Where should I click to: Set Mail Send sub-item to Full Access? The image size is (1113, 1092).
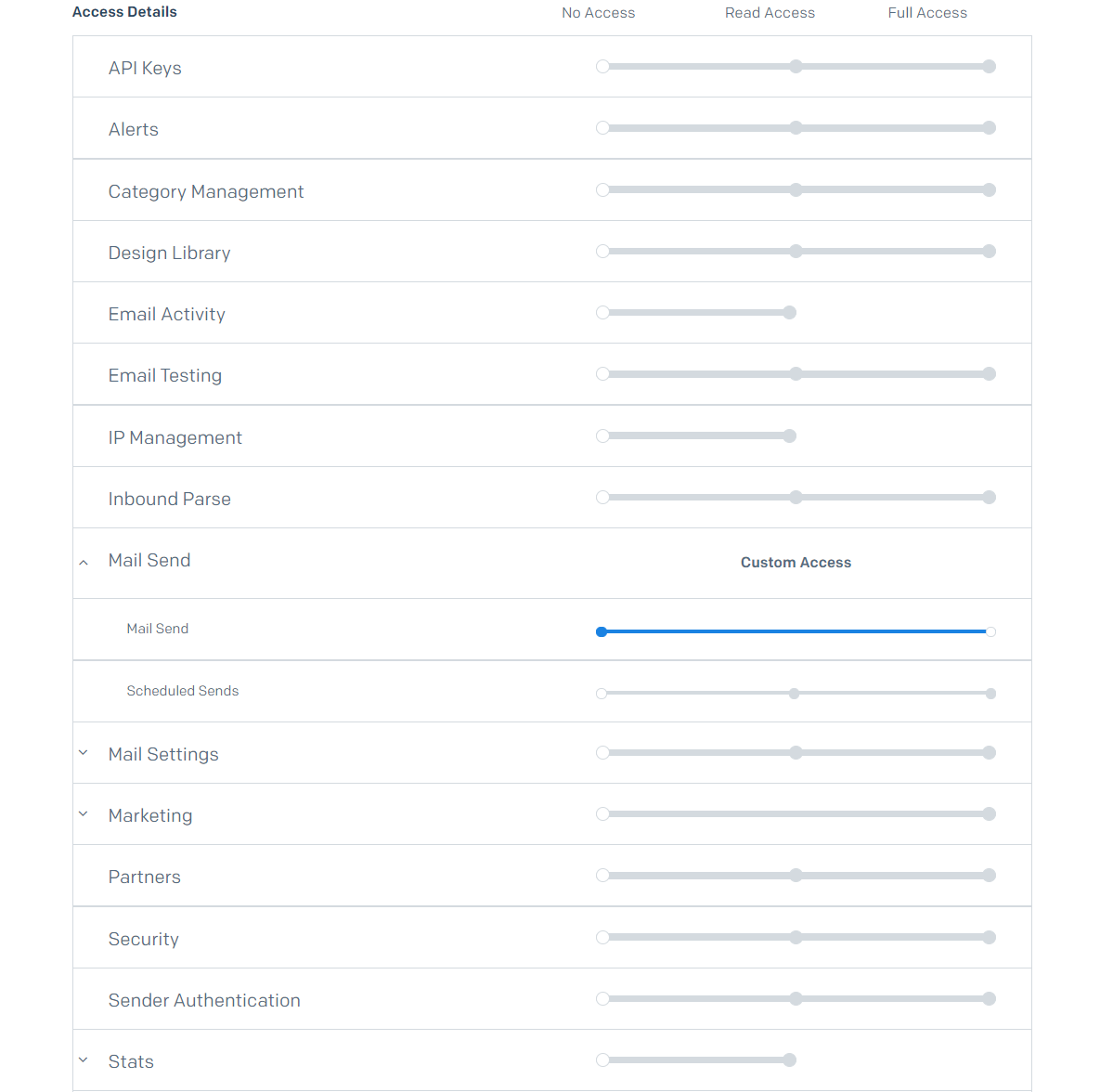click(x=990, y=632)
